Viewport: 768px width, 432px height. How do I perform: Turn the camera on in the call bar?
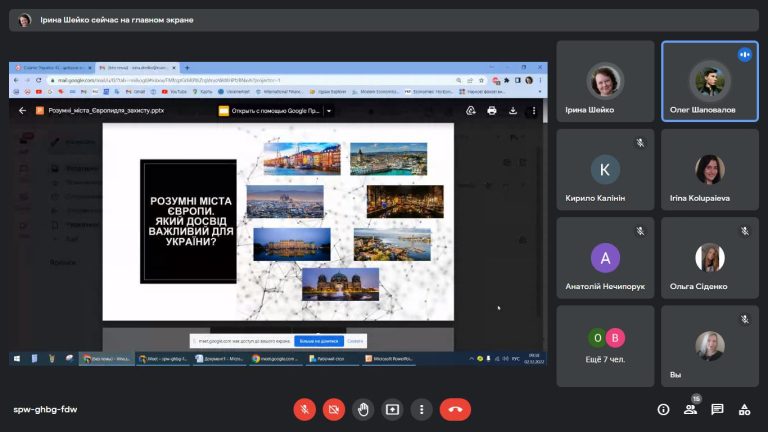(x=334, y=409)
